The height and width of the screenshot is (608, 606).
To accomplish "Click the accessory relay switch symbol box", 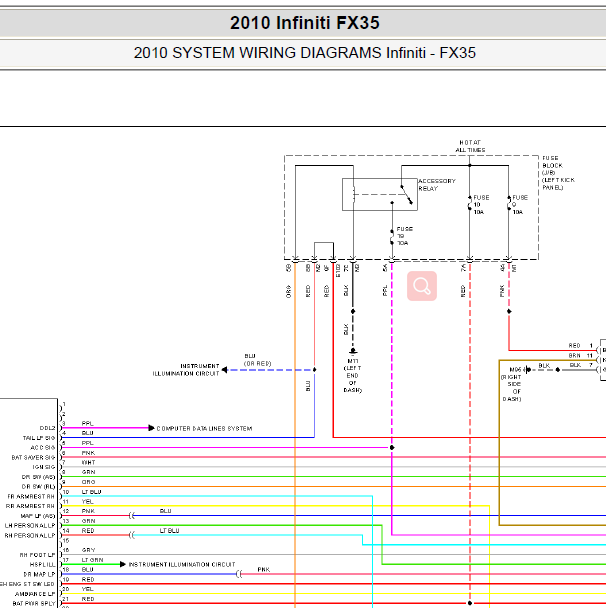I will 380,194.
